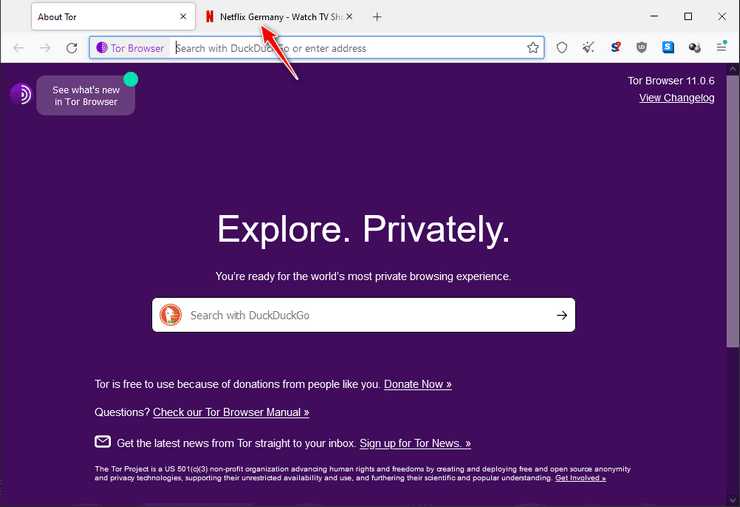
Task: Click the page vertical scrollbar thumb
Action: coord(732,211)
